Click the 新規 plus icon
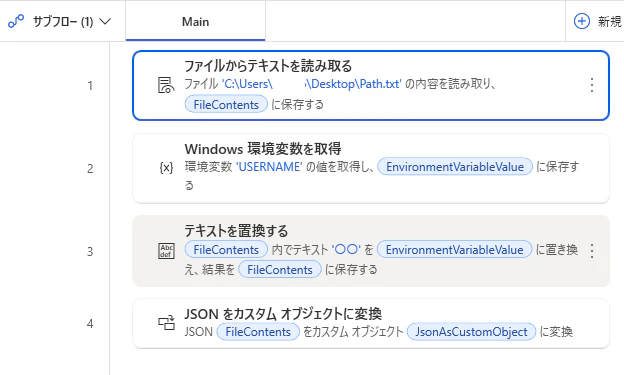This screenshot has width=624, height=375. (x=581, y=21)
